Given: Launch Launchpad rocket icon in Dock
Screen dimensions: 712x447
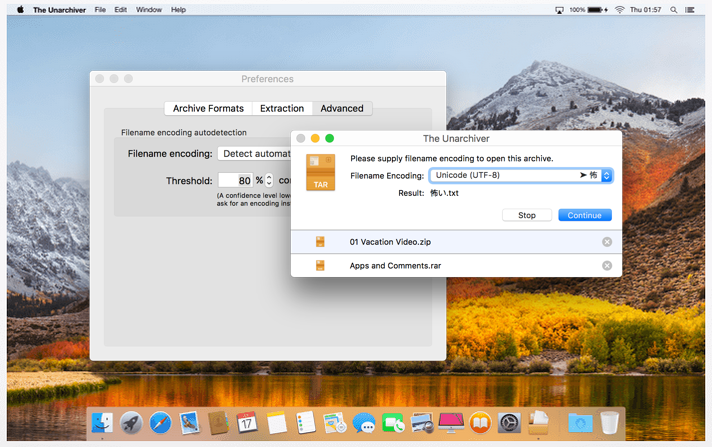Looking at the screenshot, I should click(x=131, y=423).
